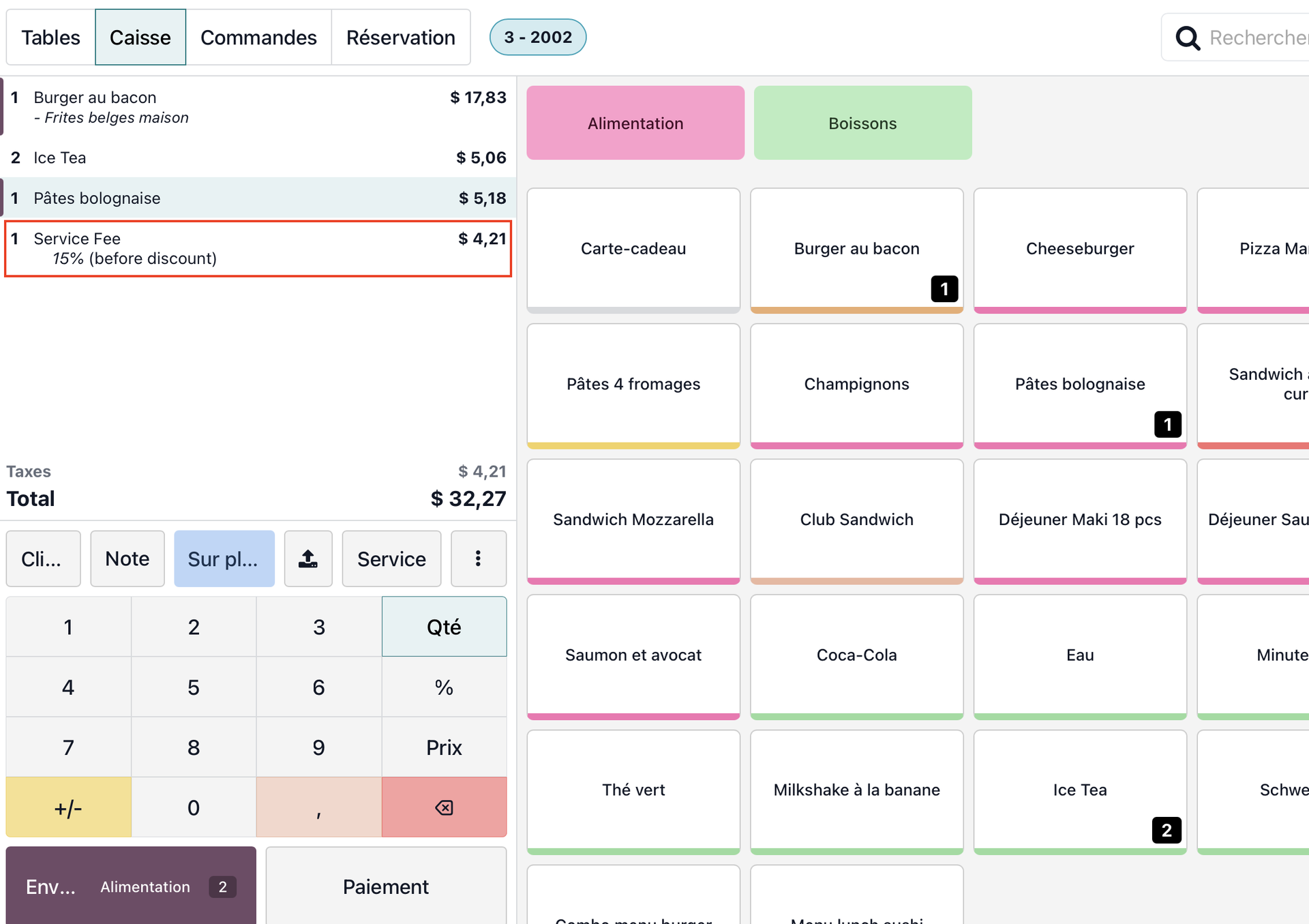Screen dimensions: 1309x924
Task: Click the upload/split bill icon button
Action: 308,558
